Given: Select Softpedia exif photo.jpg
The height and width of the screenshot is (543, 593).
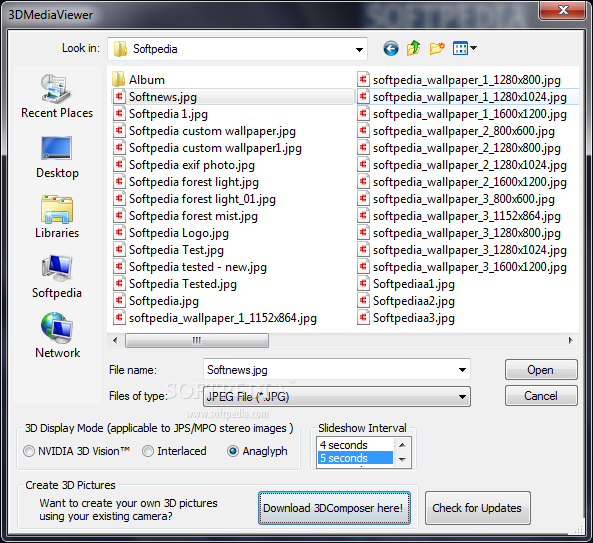Looking at the screenshot, I should point(192,165).
